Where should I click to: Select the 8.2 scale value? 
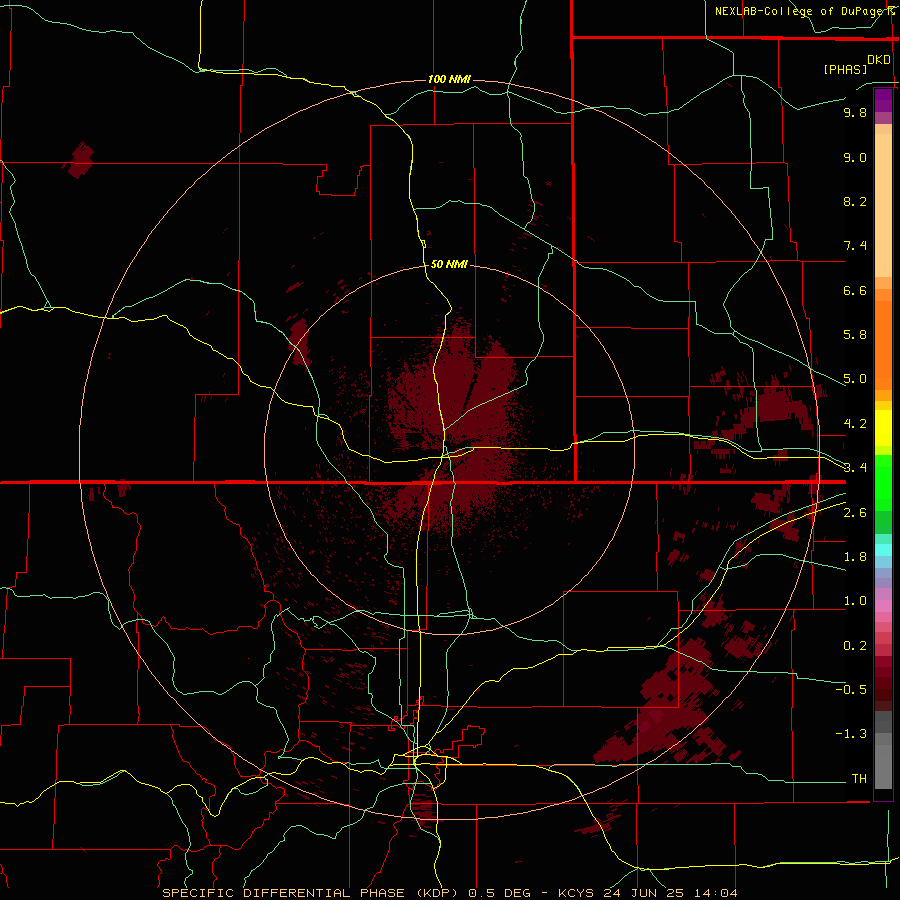click(x=855, y=201)
